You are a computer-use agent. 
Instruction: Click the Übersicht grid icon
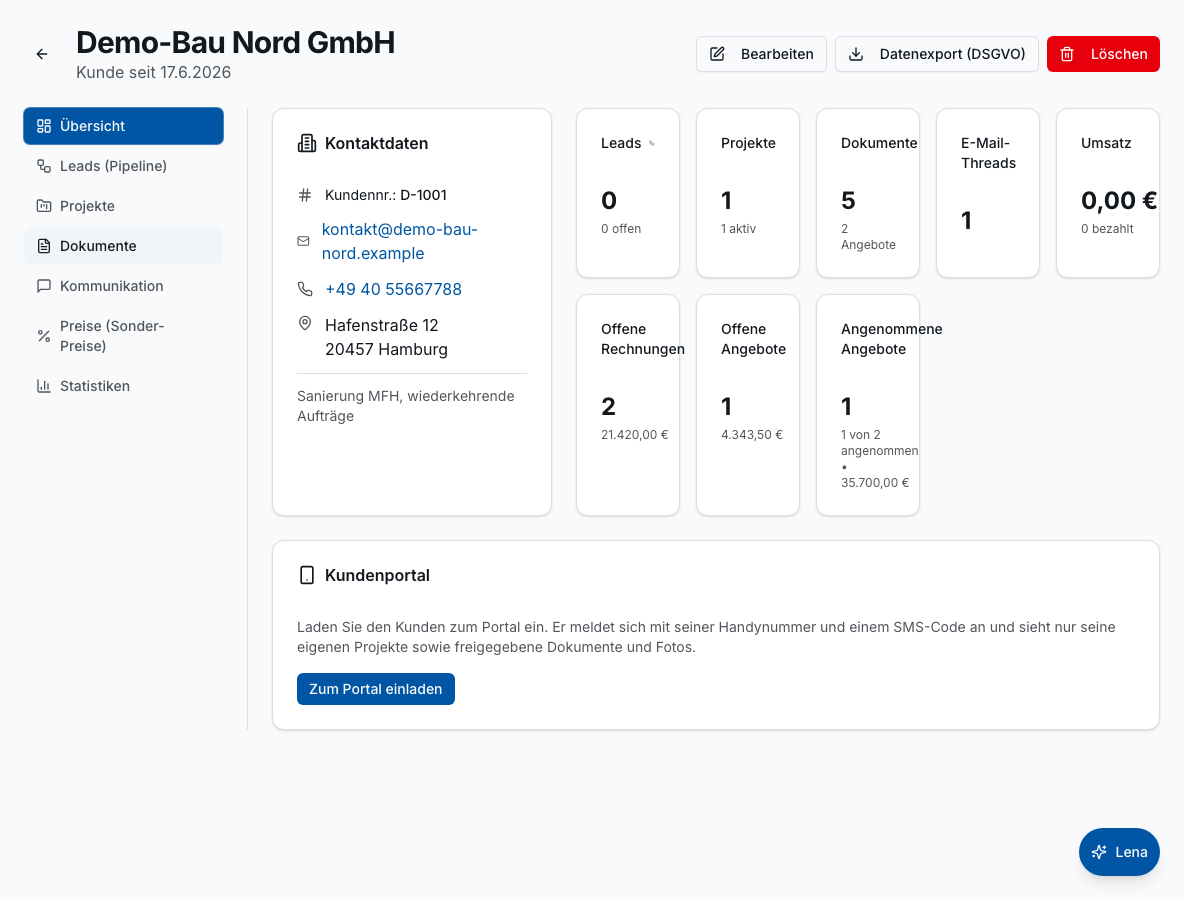pos(44,126)
